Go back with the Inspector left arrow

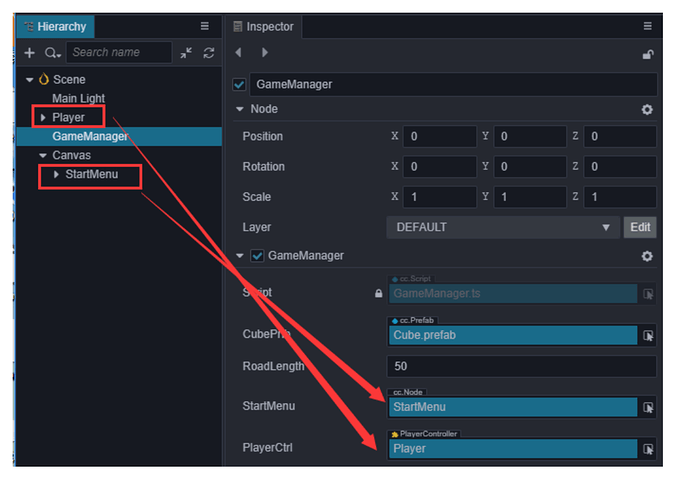point(239,53)
